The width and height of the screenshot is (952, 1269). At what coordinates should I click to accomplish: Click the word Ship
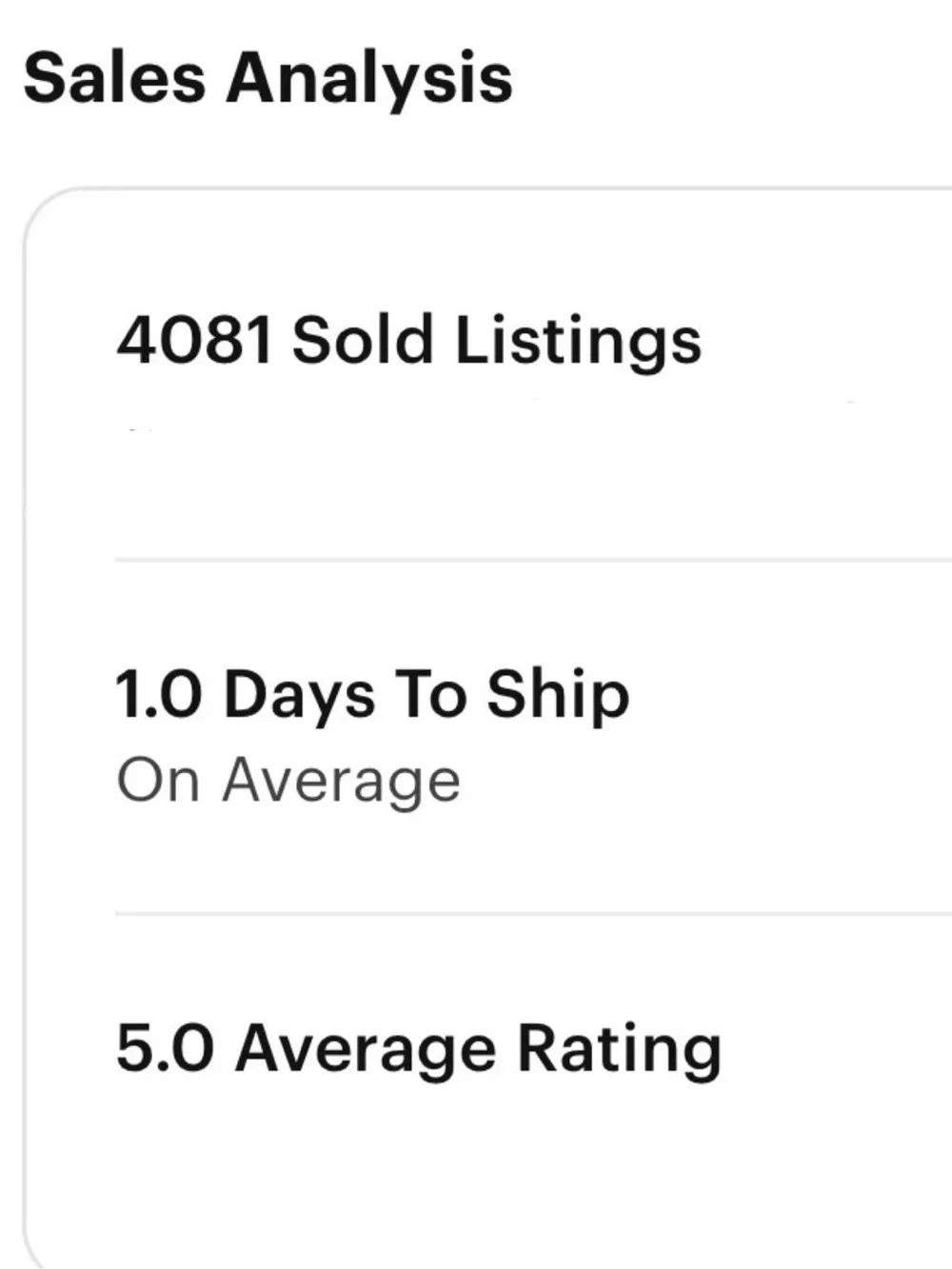tap(558, 696)
